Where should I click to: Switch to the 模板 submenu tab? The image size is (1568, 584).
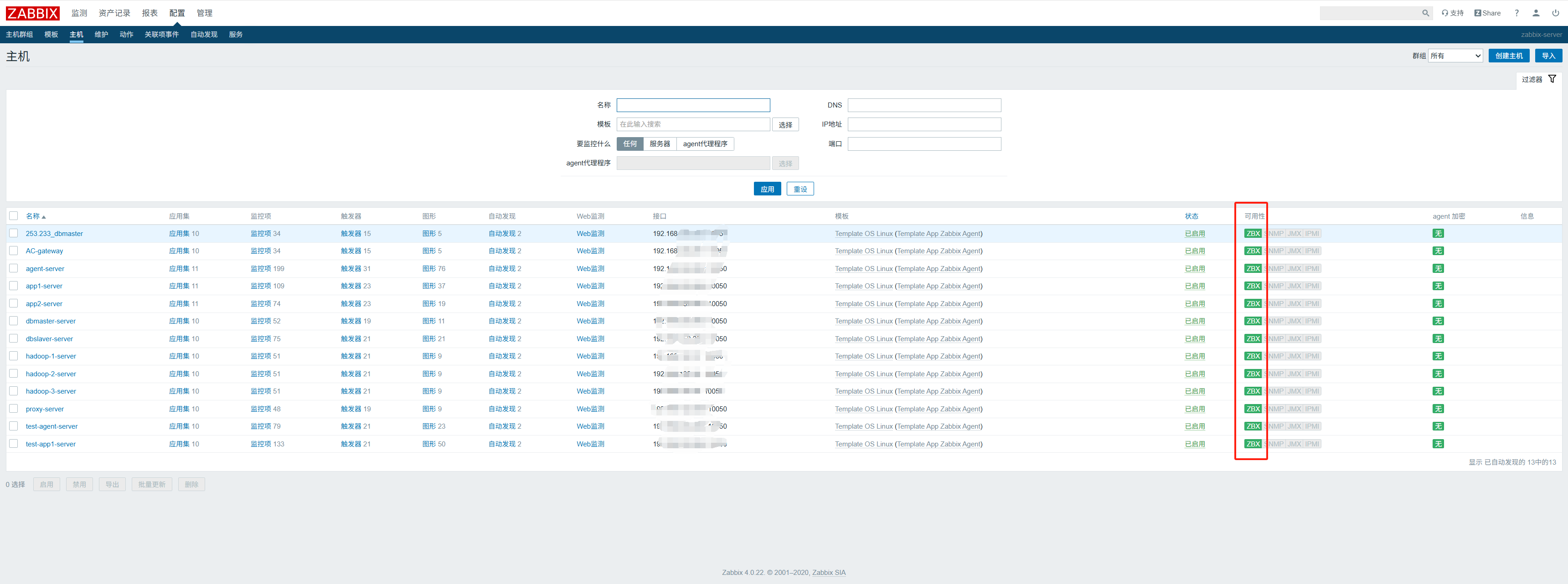pyautogui.click(x=51, y=35)
